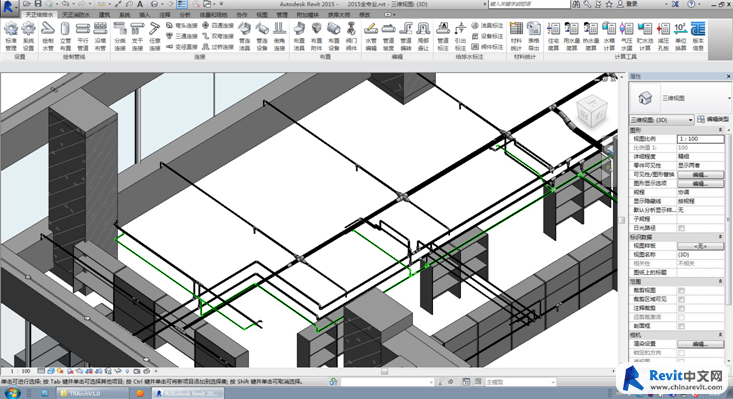
Task: Expand the 三维视图 type selector arrow
Action: tap(728, 98)
